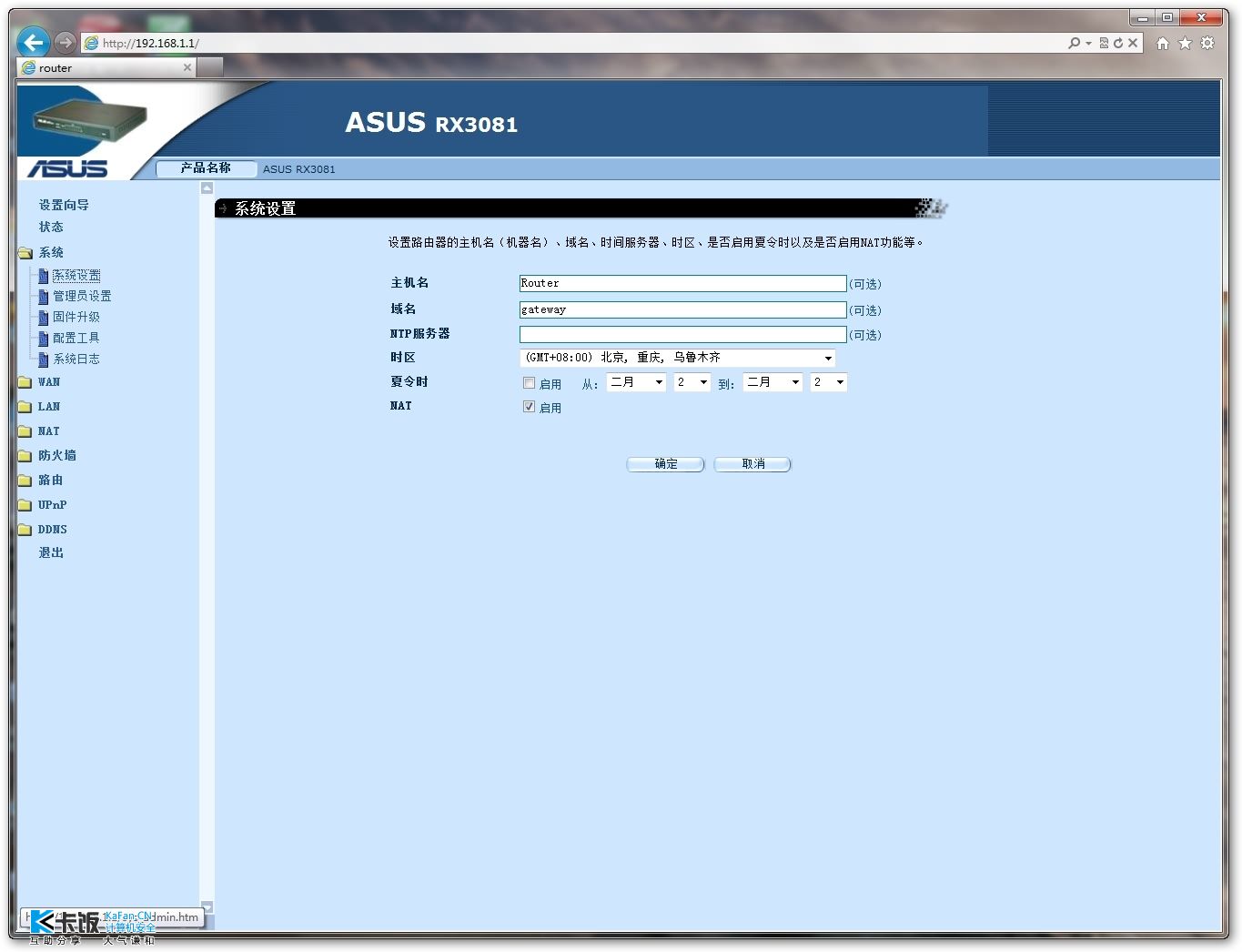Open browser tools gear icon
Screen dimensions: 1242x952
(x=1207, y=43)
